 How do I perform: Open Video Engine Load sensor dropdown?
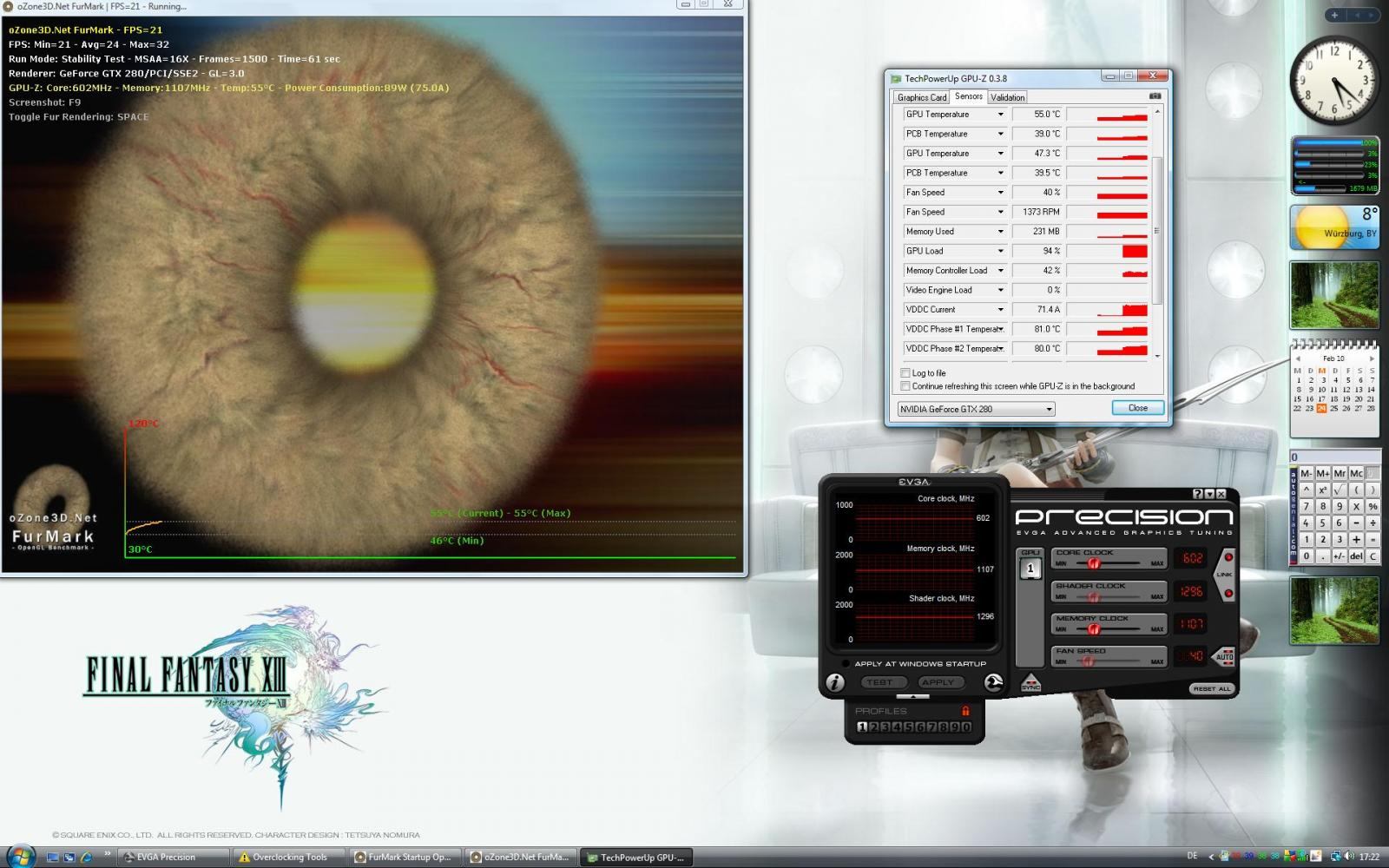pos(1000,290)
